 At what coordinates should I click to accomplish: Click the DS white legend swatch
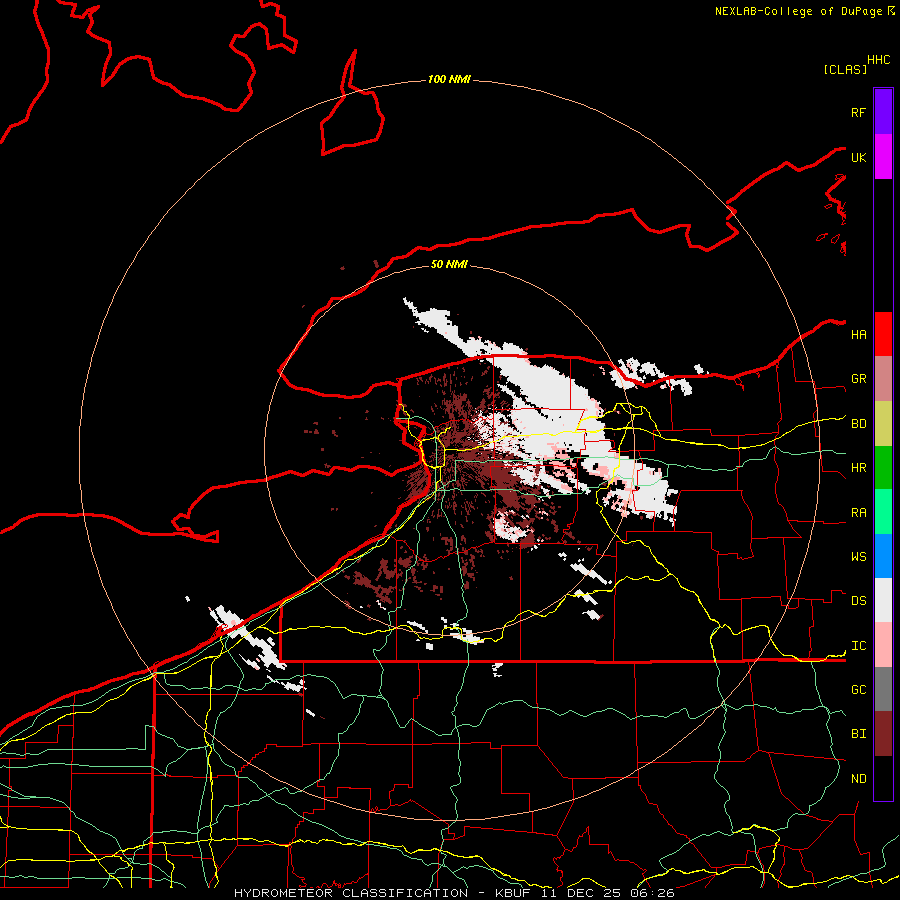[x=883, y=600]
